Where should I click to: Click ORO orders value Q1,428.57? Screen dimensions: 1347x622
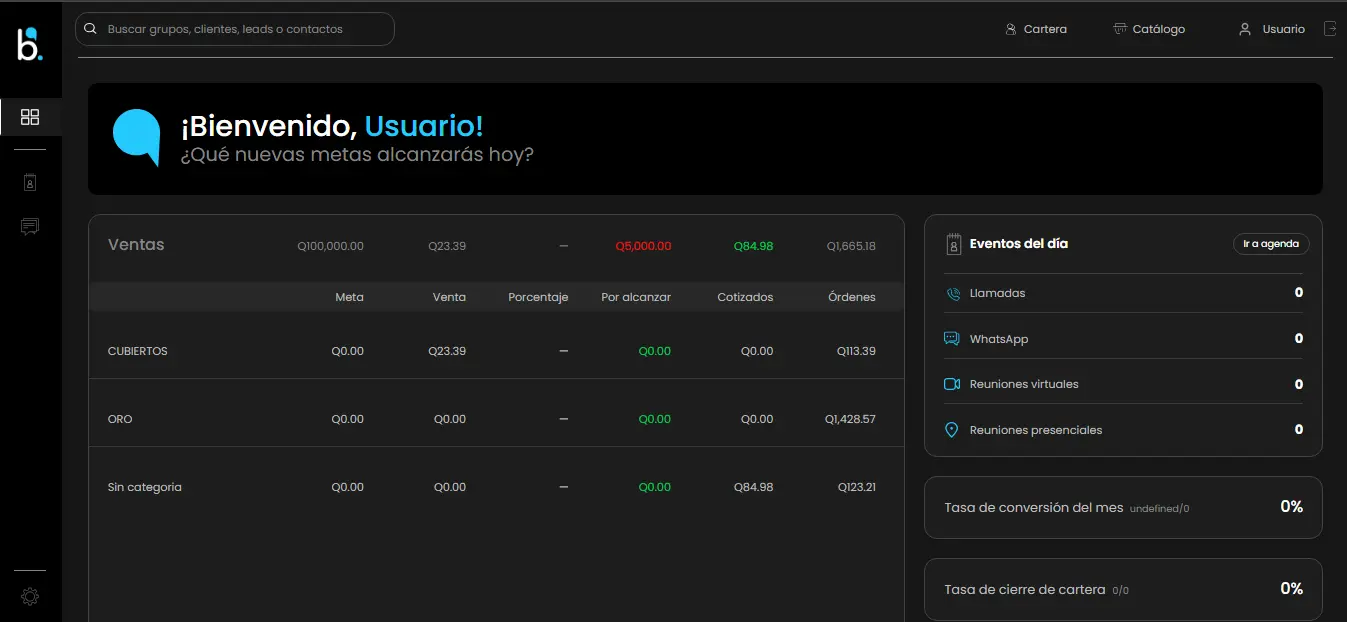click(x=851, y=419)
